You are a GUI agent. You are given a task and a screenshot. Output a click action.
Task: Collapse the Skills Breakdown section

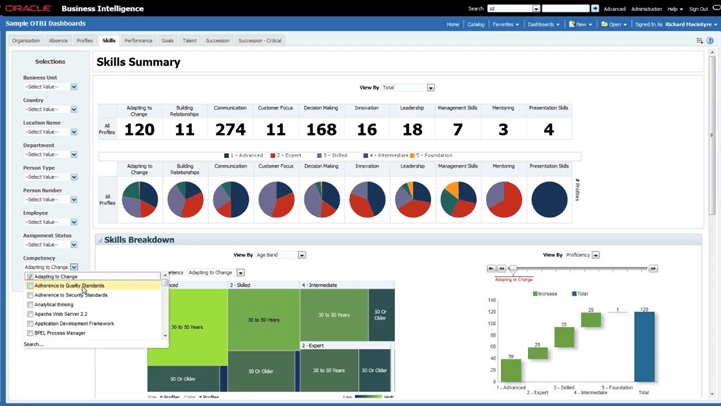coord(99,240)
